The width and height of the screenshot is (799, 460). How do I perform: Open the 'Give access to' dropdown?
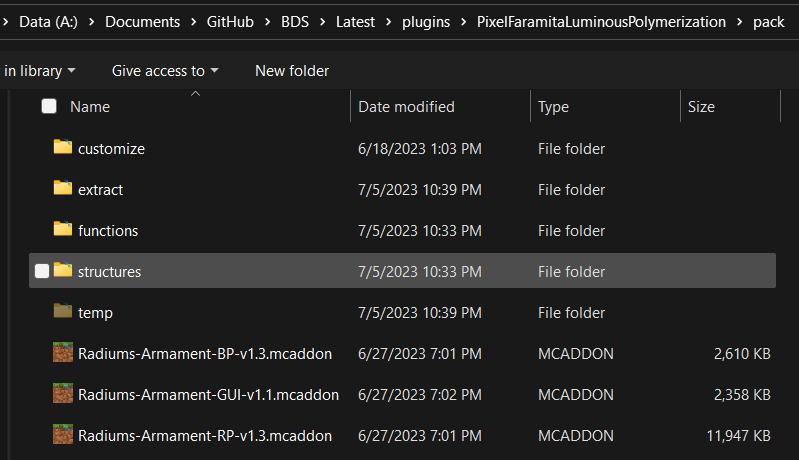point(165,70)
